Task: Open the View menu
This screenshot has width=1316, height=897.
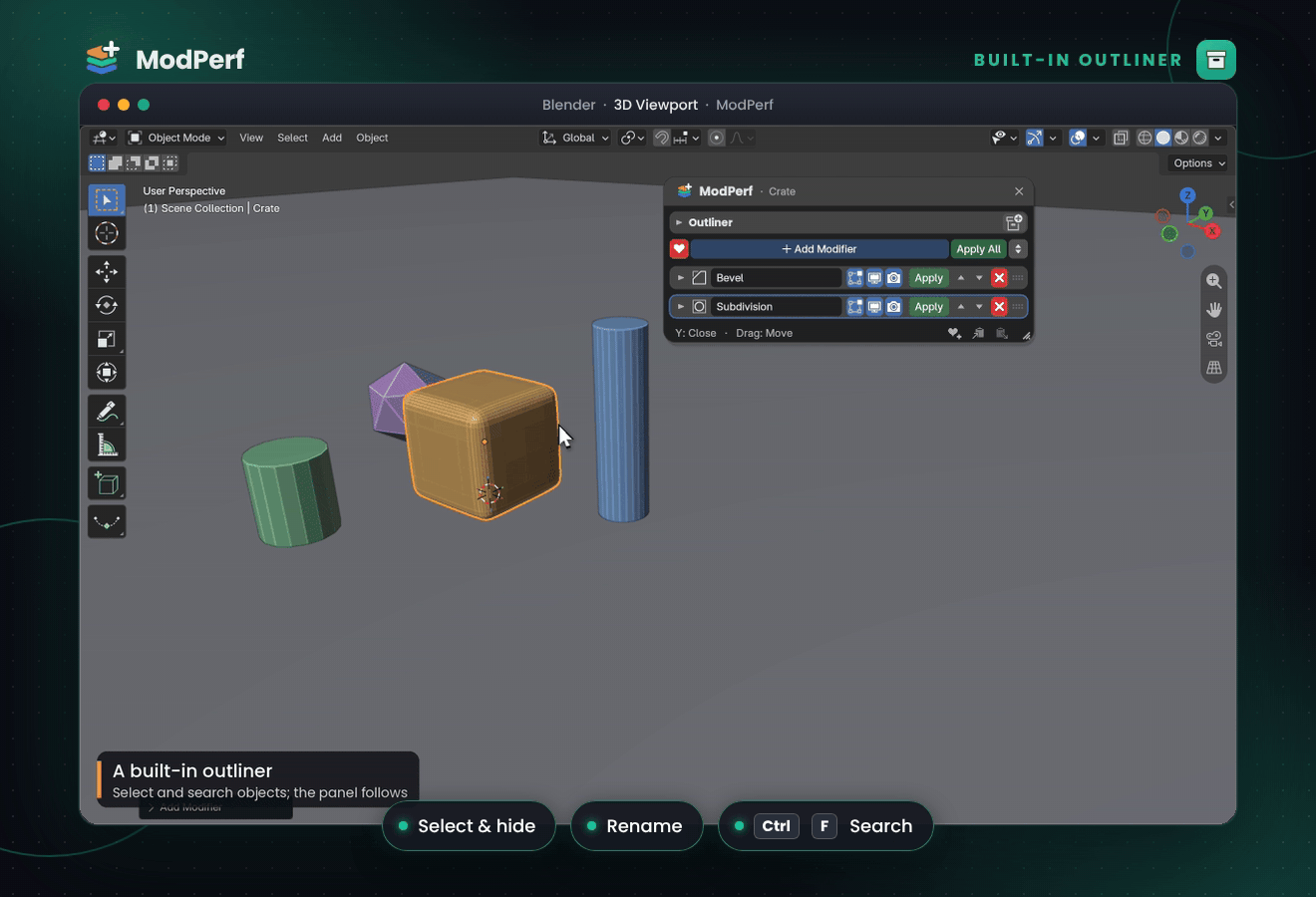Action: [251, 138]
